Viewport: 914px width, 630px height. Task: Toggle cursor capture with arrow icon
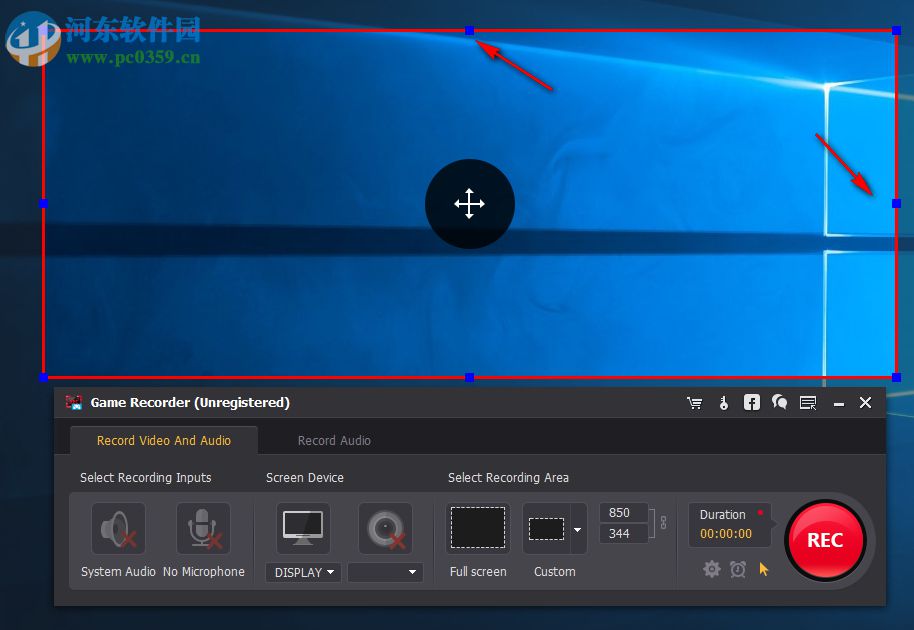coord(763,569)
